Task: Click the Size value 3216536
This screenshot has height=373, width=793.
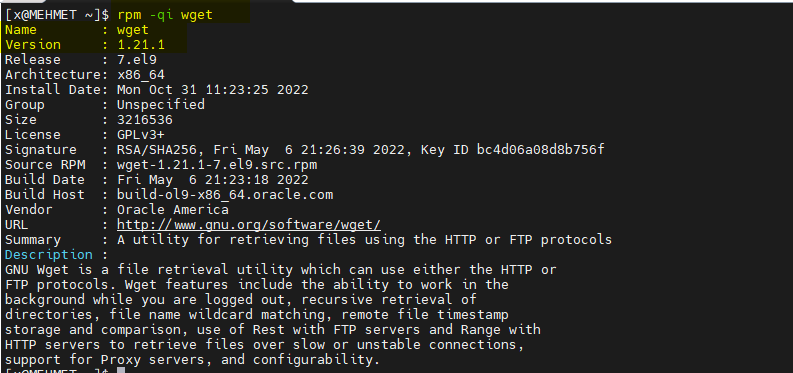Action: pos(145,120)
